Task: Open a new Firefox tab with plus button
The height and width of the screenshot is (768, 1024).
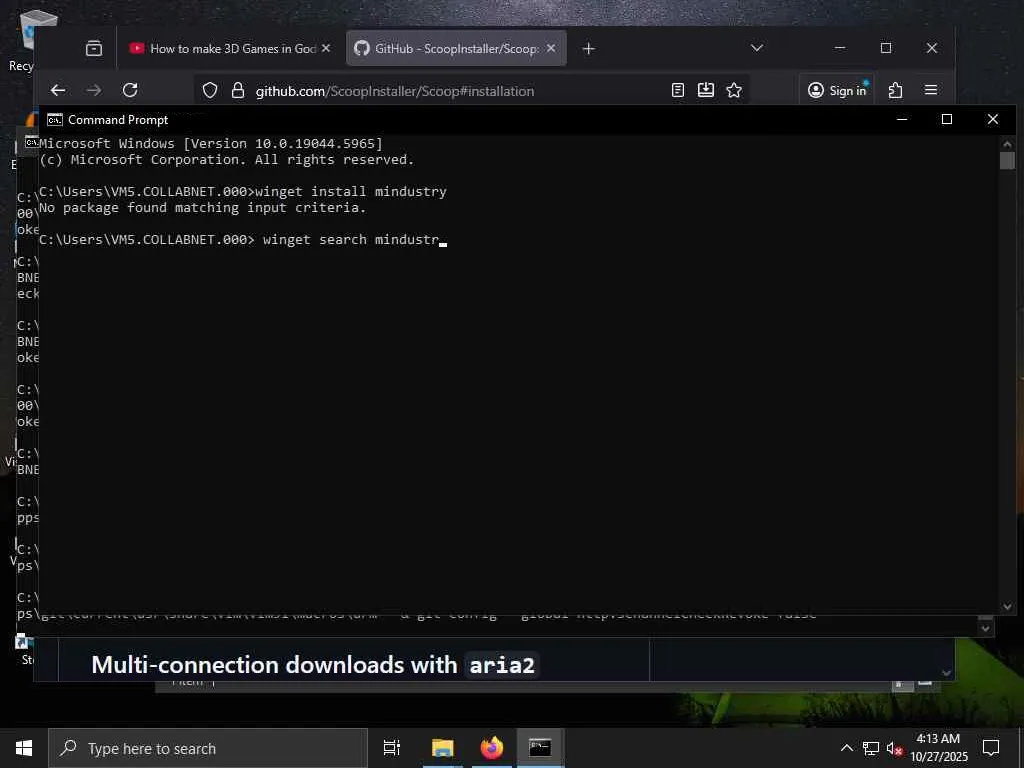Action: (x=588, y=48)
